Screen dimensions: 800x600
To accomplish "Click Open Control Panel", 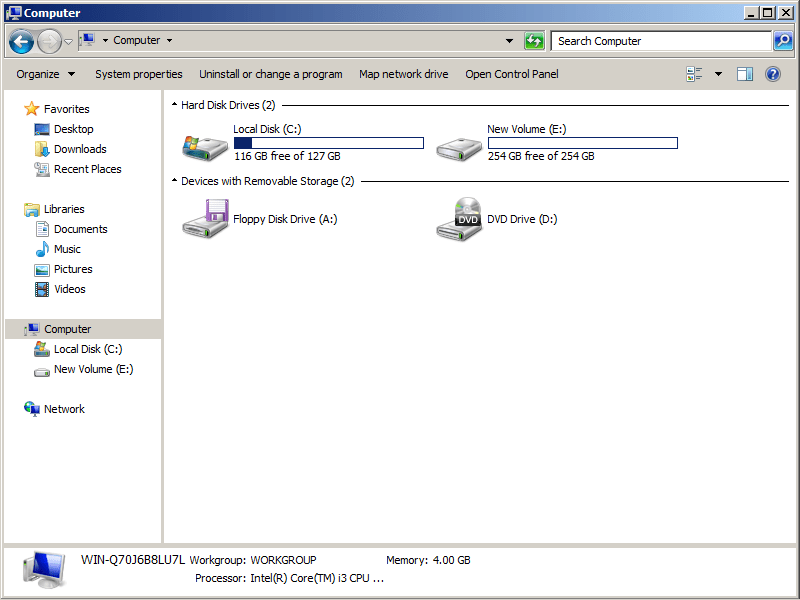I will pyautogui.click(x=512, y=74).
